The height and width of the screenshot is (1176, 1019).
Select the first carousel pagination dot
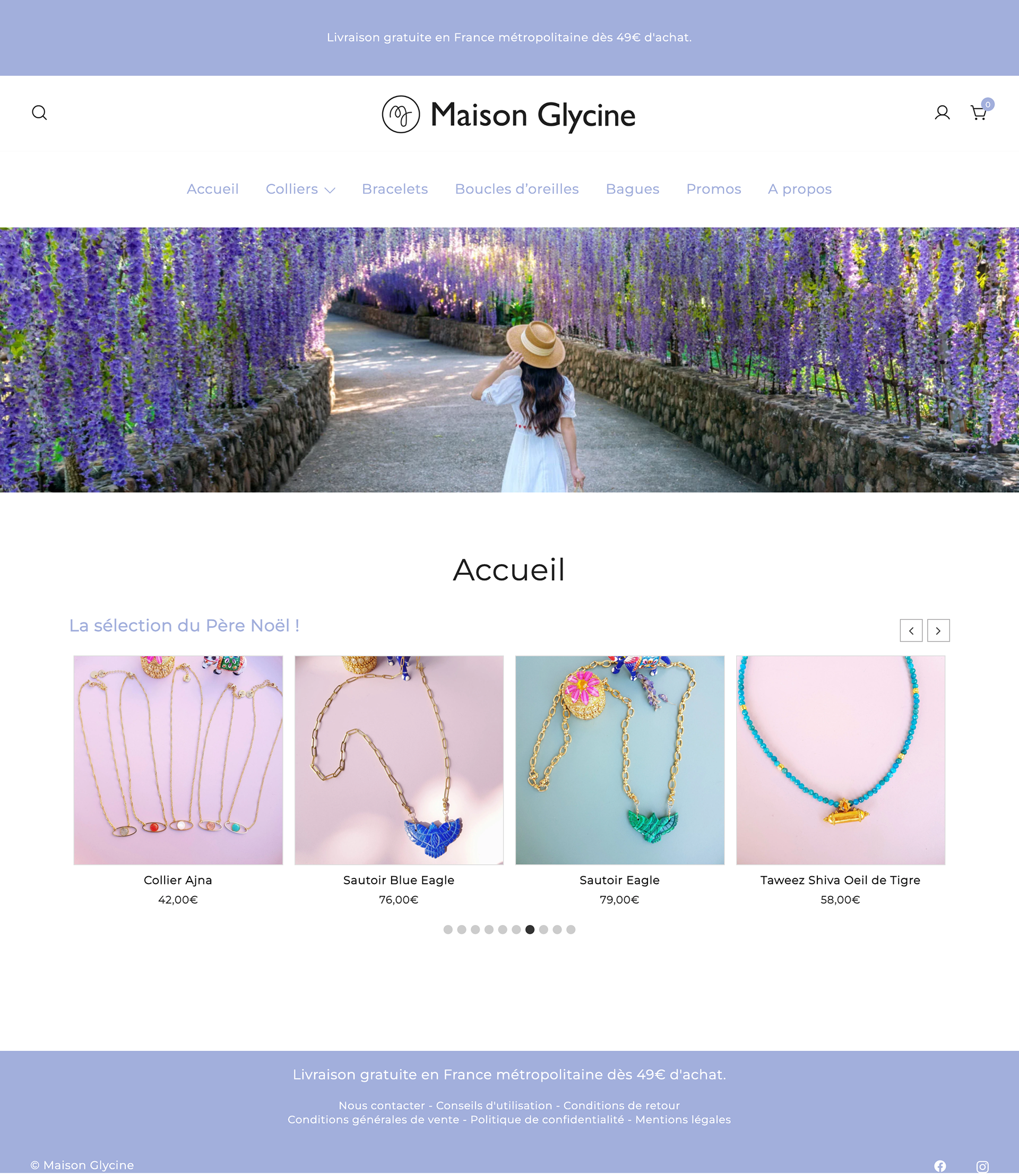tap(448, 930)
